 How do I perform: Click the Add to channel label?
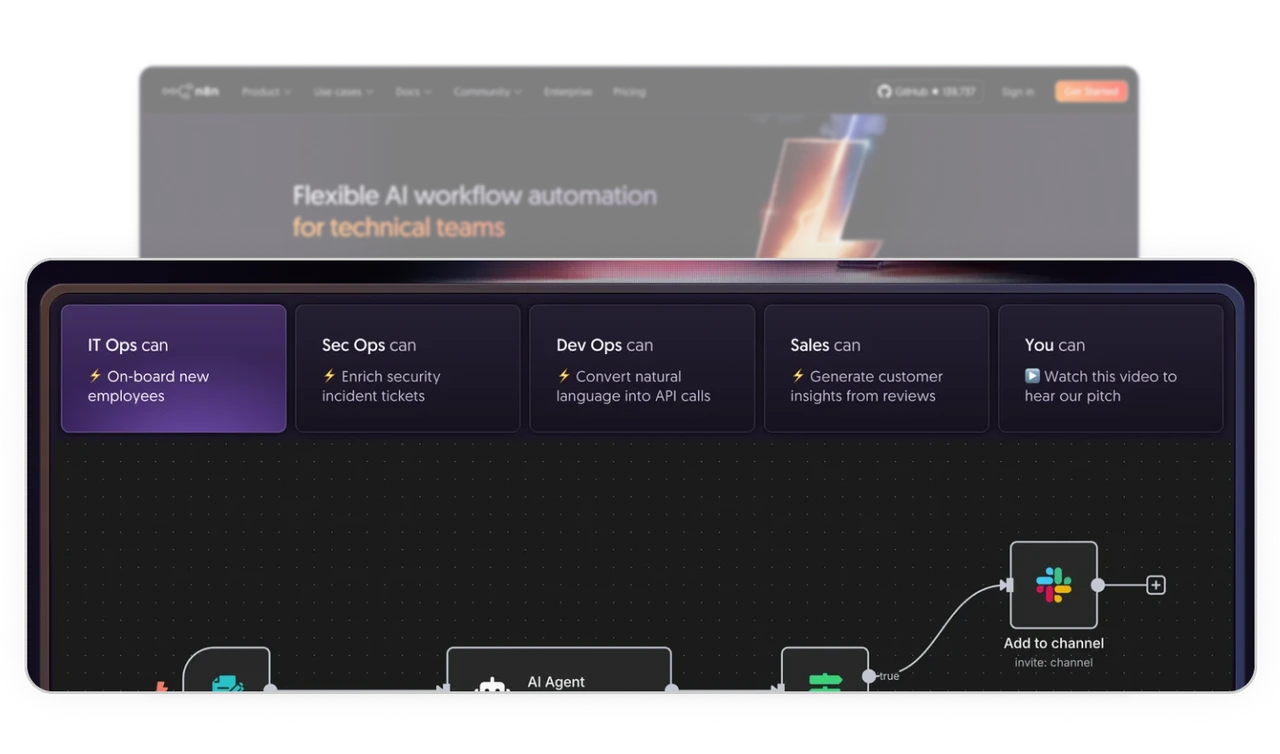[1054, 643]
